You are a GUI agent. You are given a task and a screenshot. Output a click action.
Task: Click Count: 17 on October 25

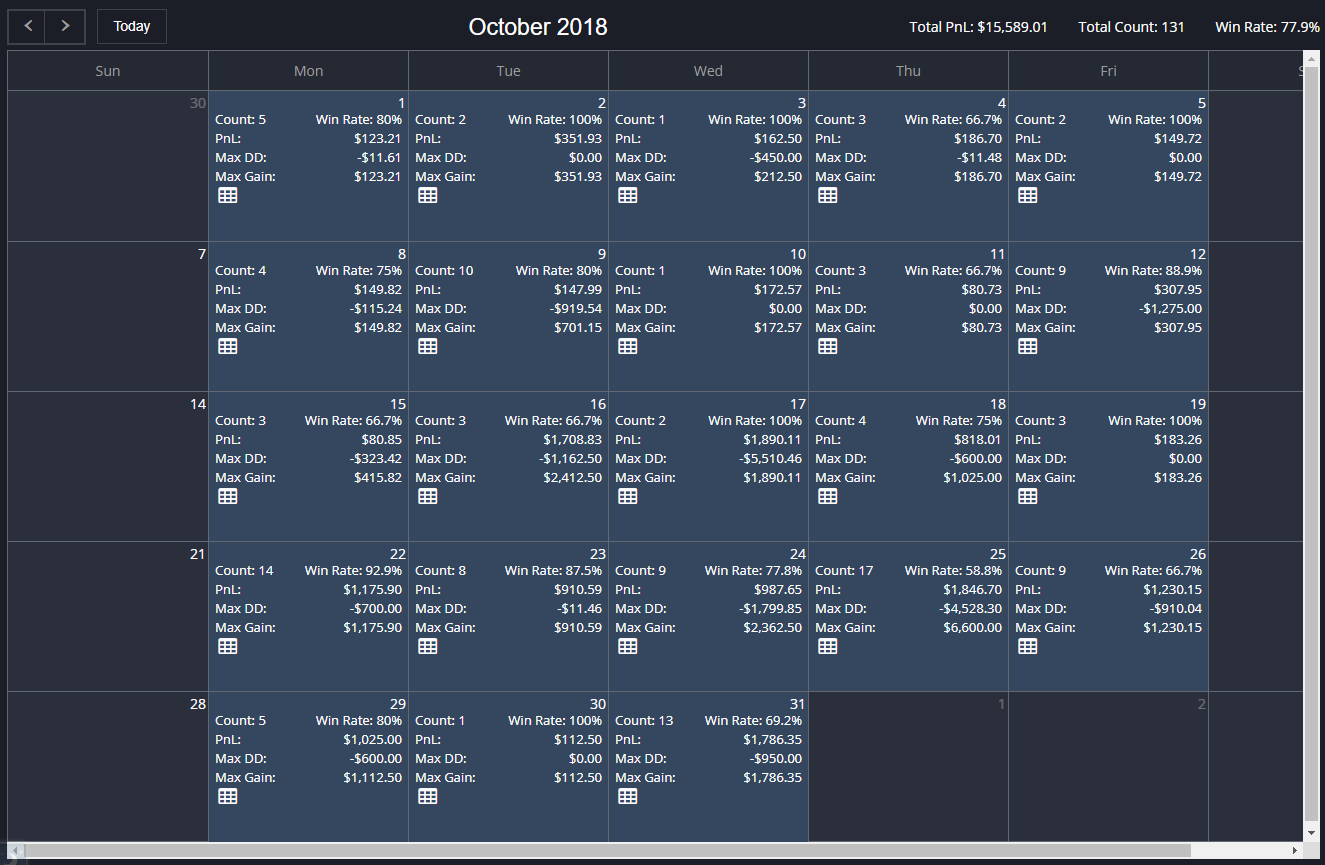point(844,571)
